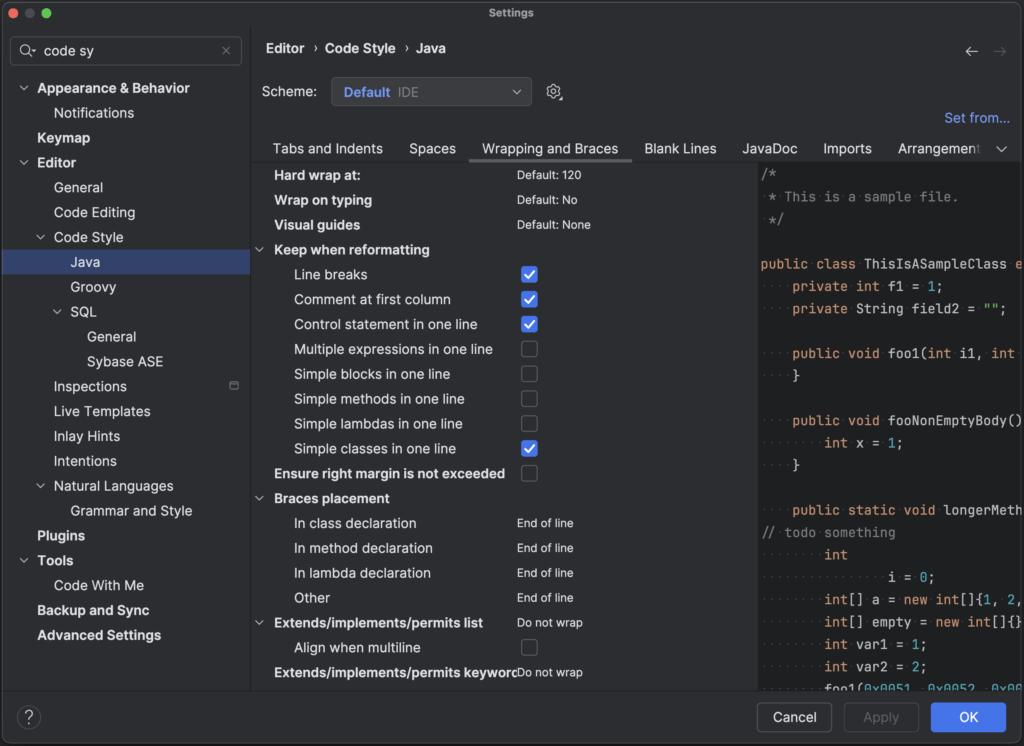This screenshot has height=746, width=1024.
Task: Click the OK button
Action: (x=968, y=717)
